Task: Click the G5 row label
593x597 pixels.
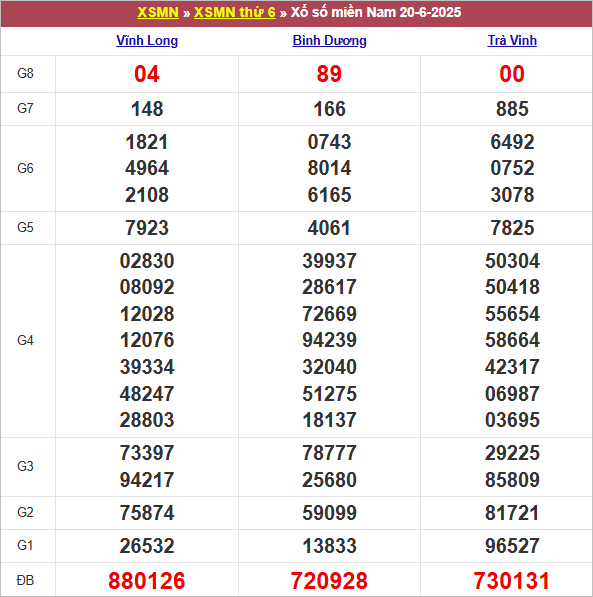Action: coord(26,228)
